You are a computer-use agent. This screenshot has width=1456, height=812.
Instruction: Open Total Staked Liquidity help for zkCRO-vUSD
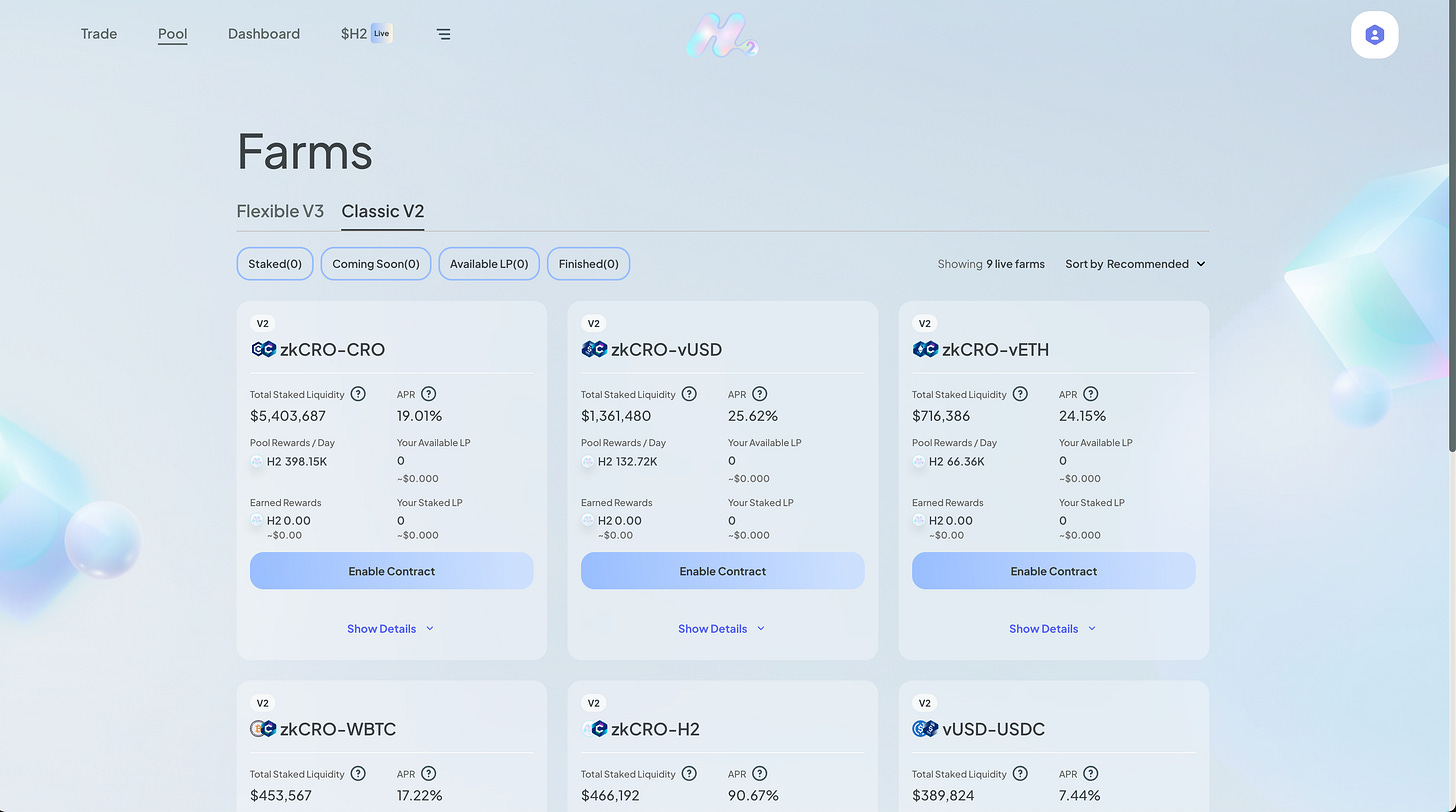coord(689,394)
